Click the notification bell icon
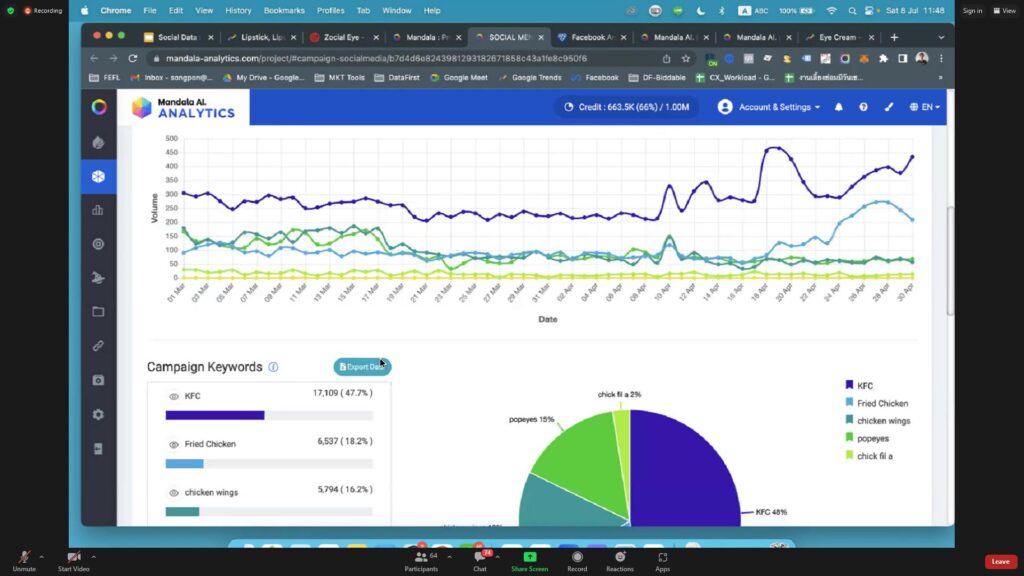The image size is (1024, 576). (x=839, y=107)
